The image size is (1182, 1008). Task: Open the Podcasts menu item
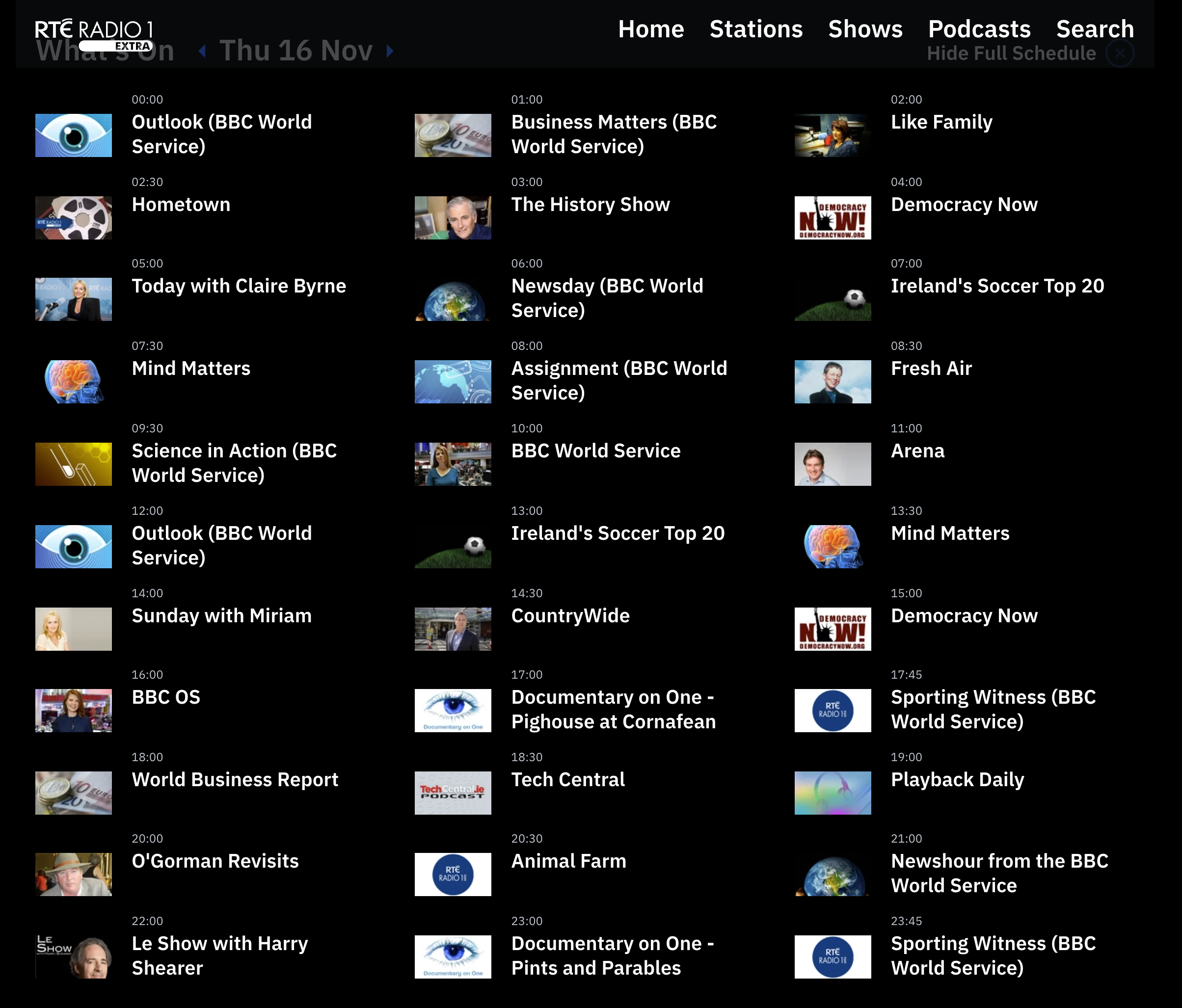click(x=979, y=29)
